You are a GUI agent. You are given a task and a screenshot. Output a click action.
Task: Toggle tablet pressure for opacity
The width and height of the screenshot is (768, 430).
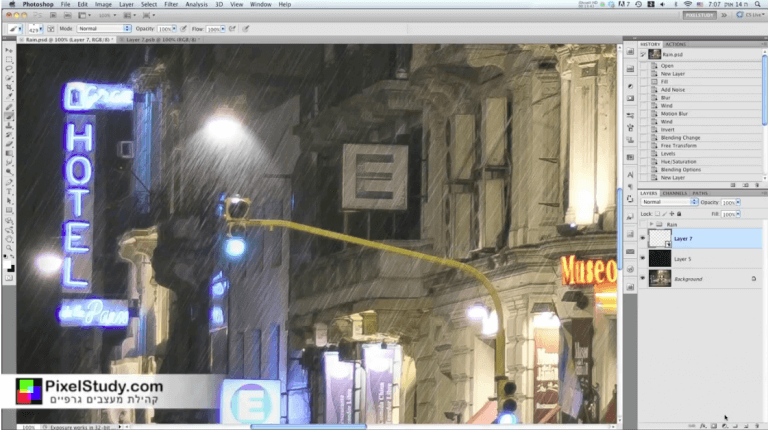coord(184,29)
